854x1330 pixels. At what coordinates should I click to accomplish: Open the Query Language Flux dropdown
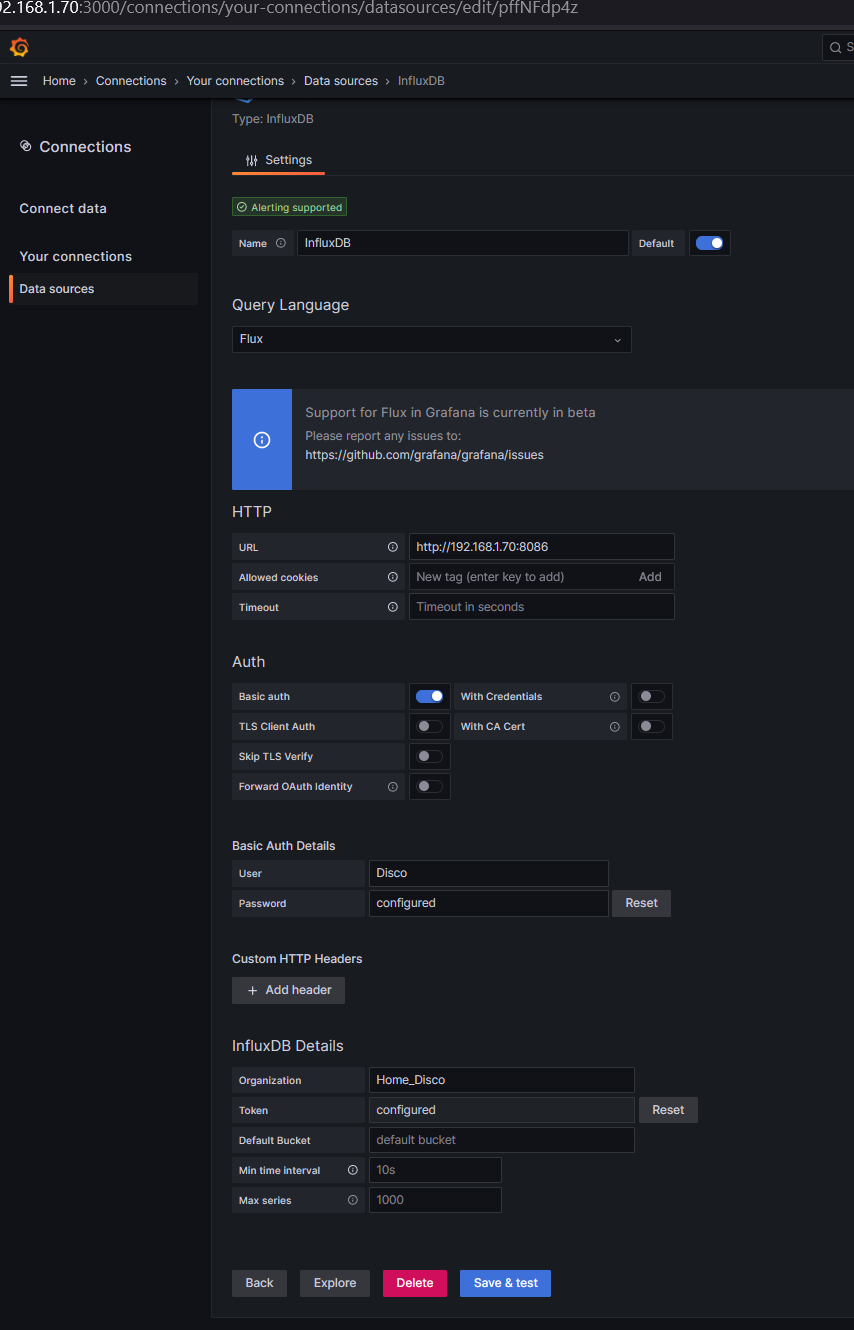[431, 339]
